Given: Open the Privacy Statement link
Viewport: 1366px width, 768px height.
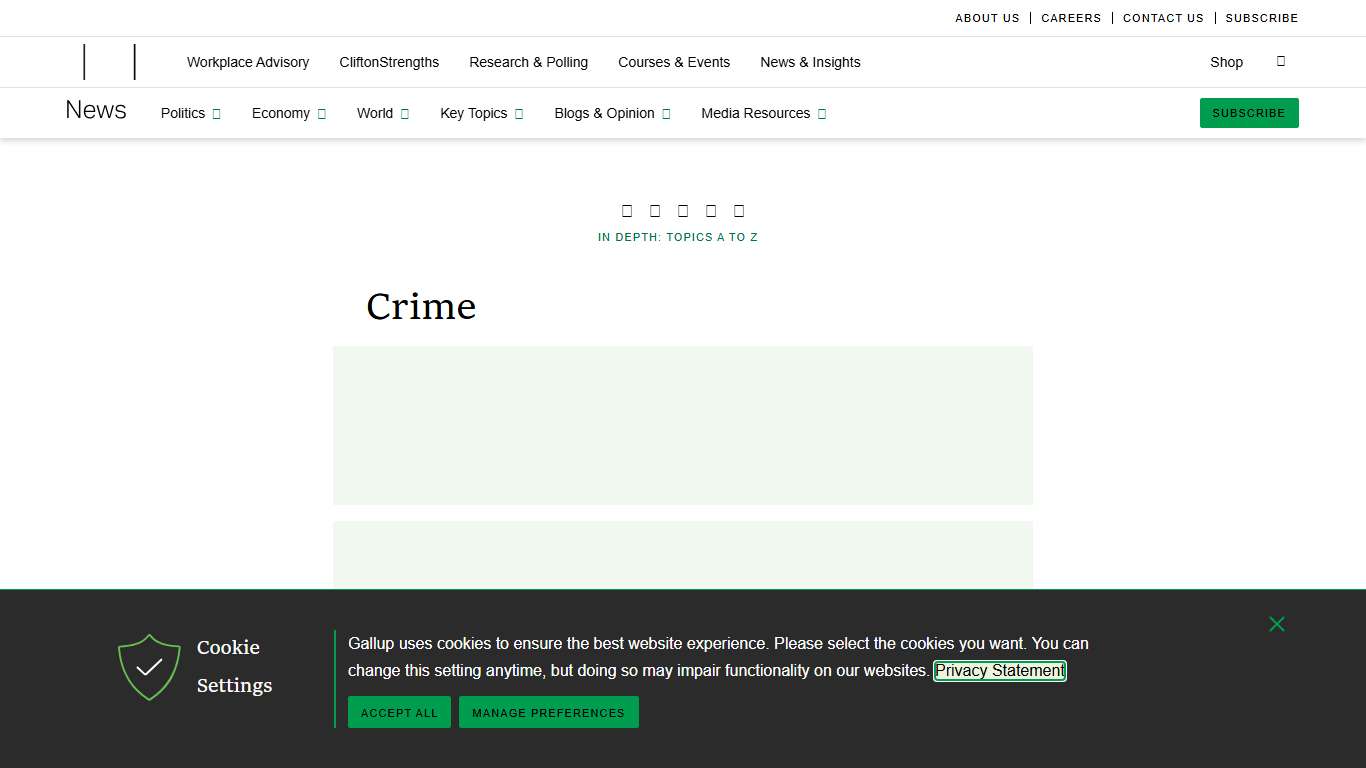Looking at the screenshot, I should pos(999,670).
